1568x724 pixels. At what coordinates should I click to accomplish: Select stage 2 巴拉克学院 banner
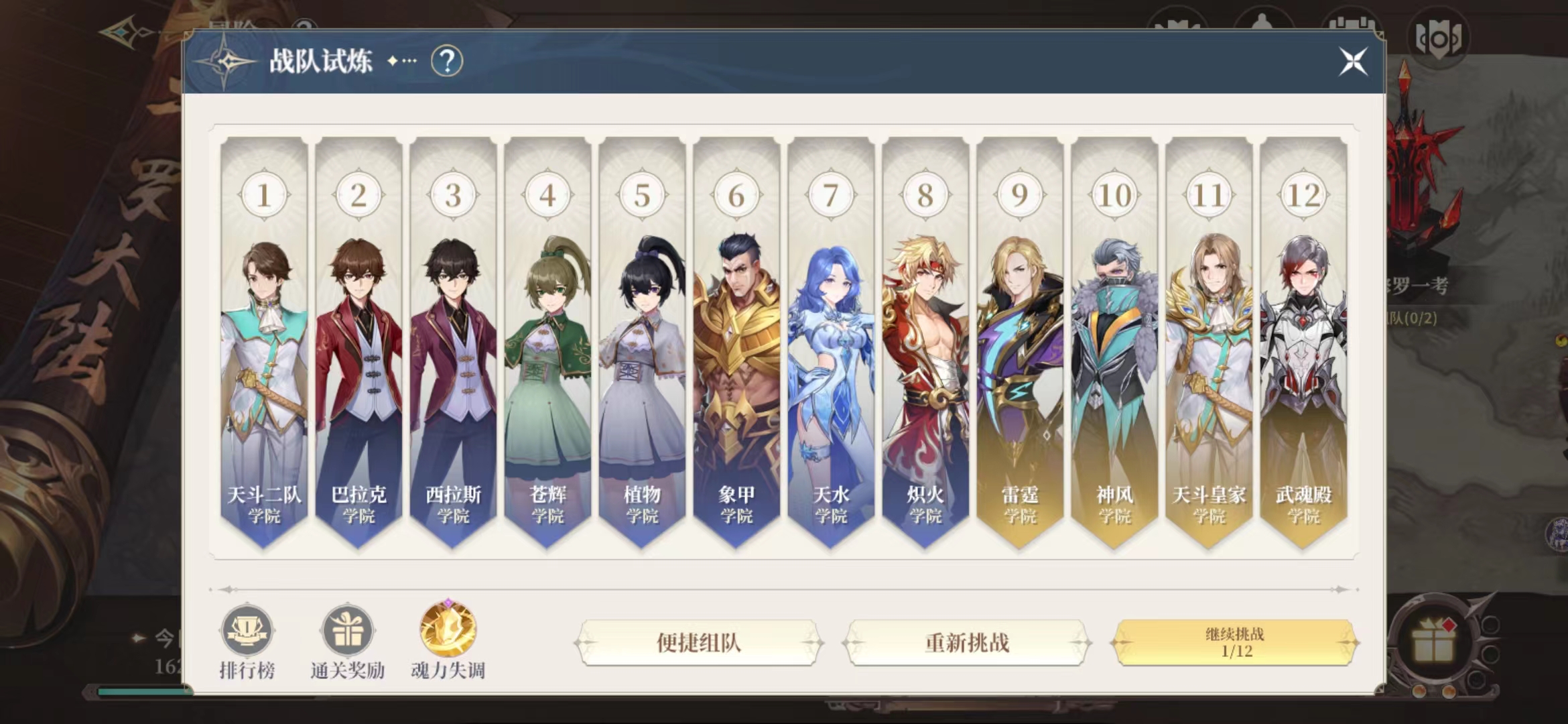358,343
